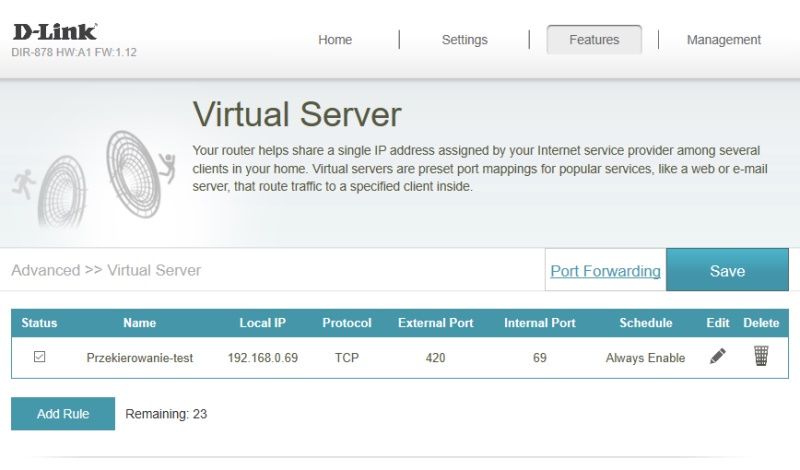This screenshot has width=800, height=470.
Task: Save the virtual server settings
Action: [727, 270]
